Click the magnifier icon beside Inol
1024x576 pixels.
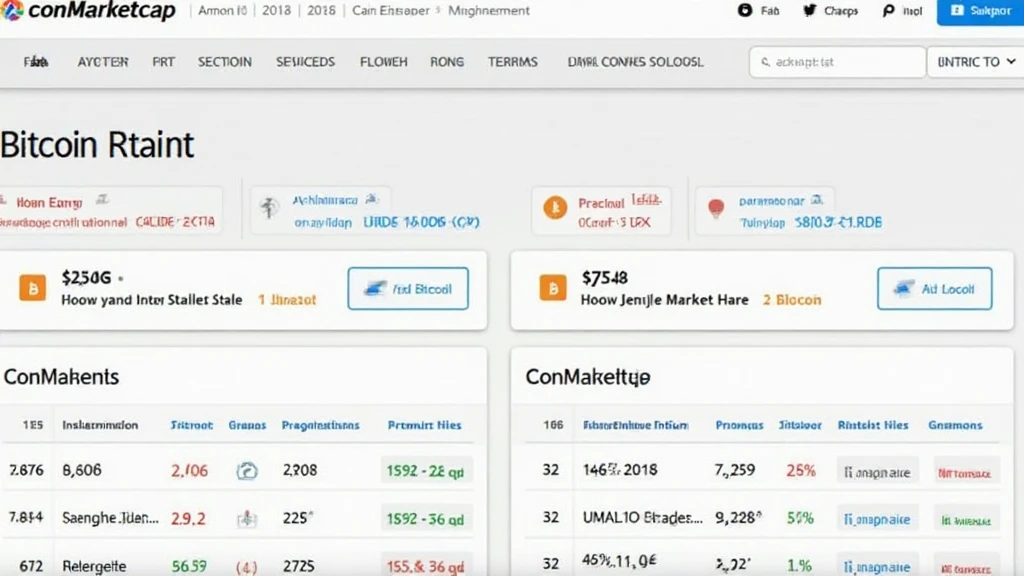888,11
